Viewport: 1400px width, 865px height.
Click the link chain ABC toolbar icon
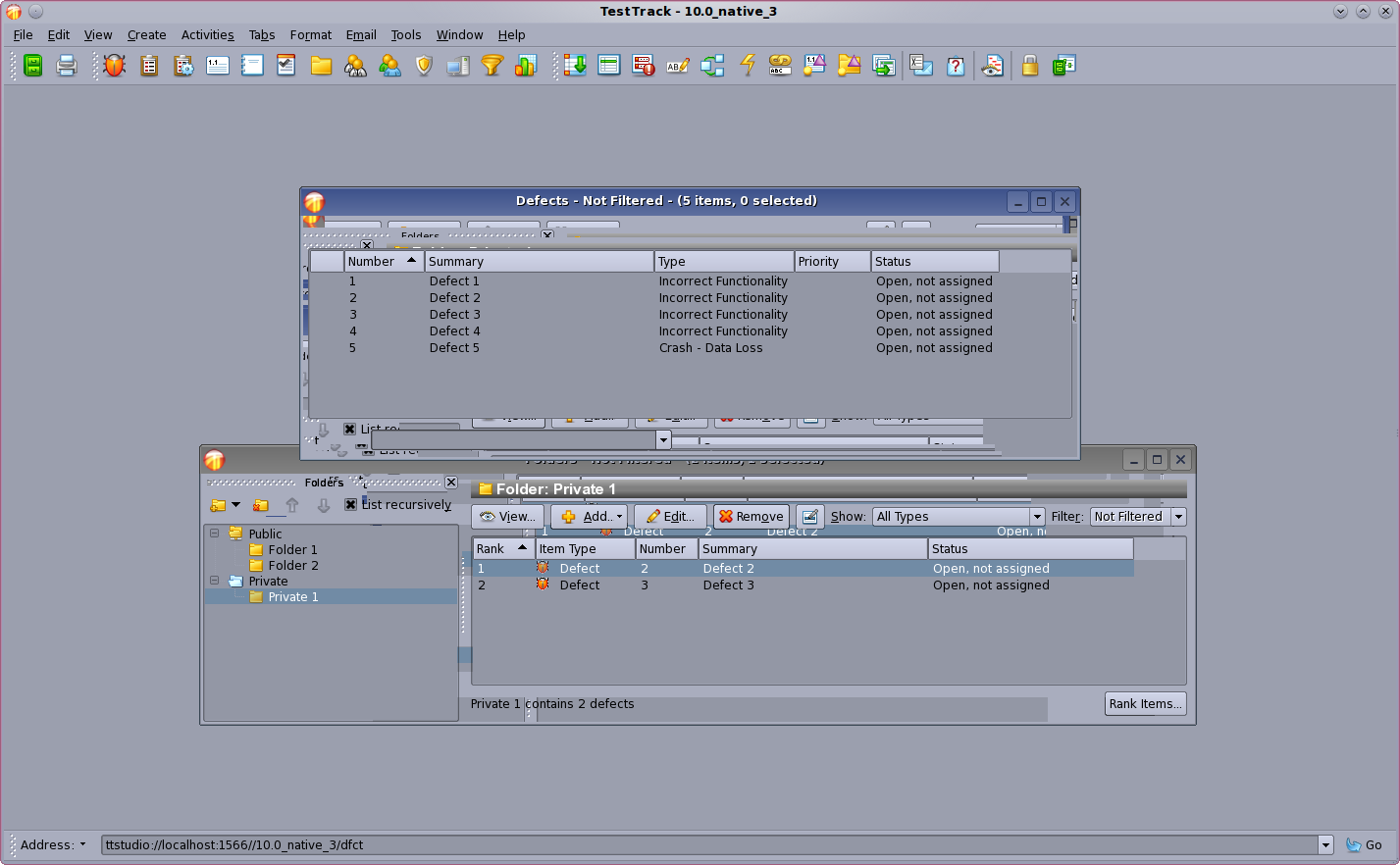click(781, 66)
